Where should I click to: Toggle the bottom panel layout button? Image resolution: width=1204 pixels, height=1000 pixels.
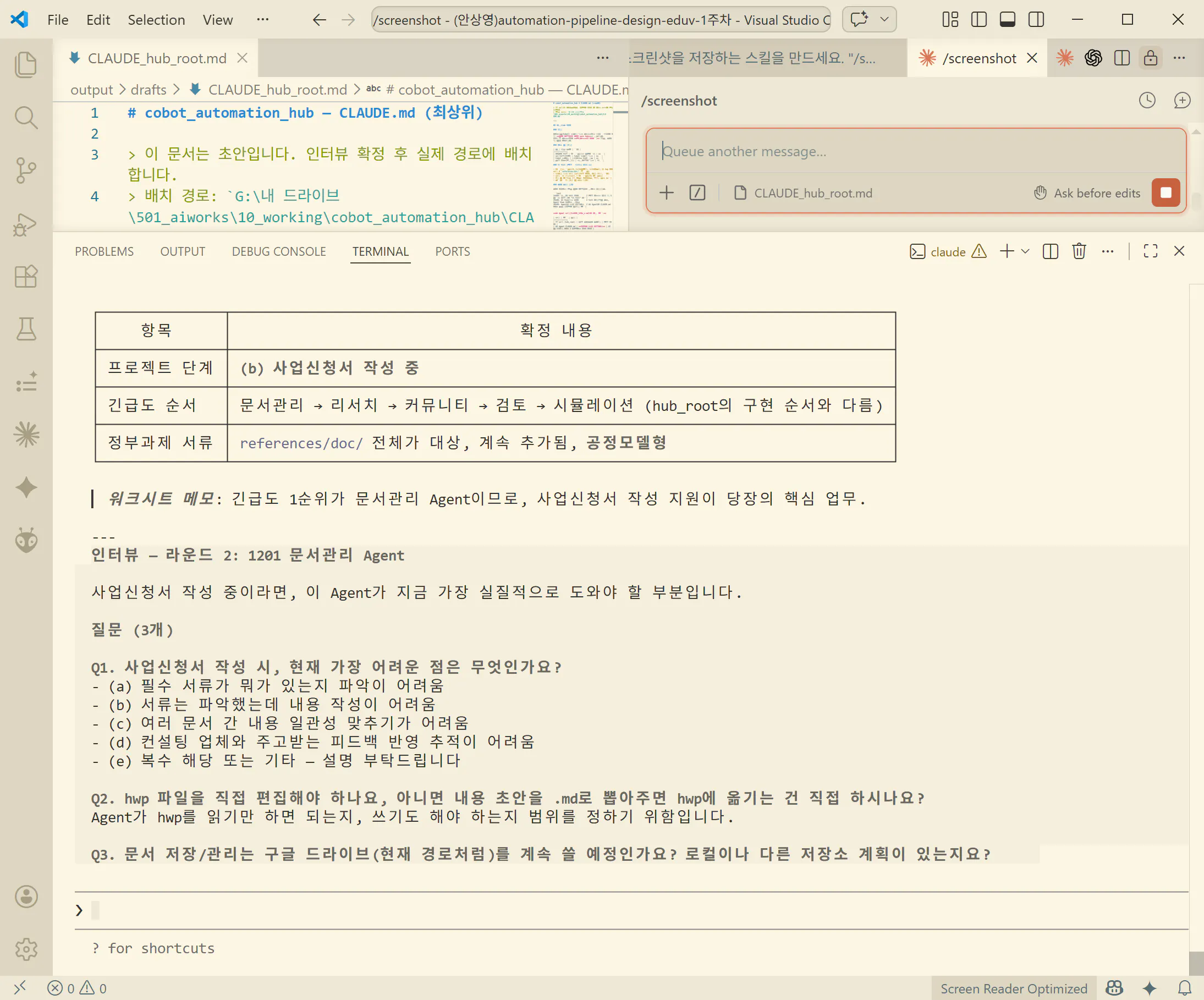click(1007, 19)
